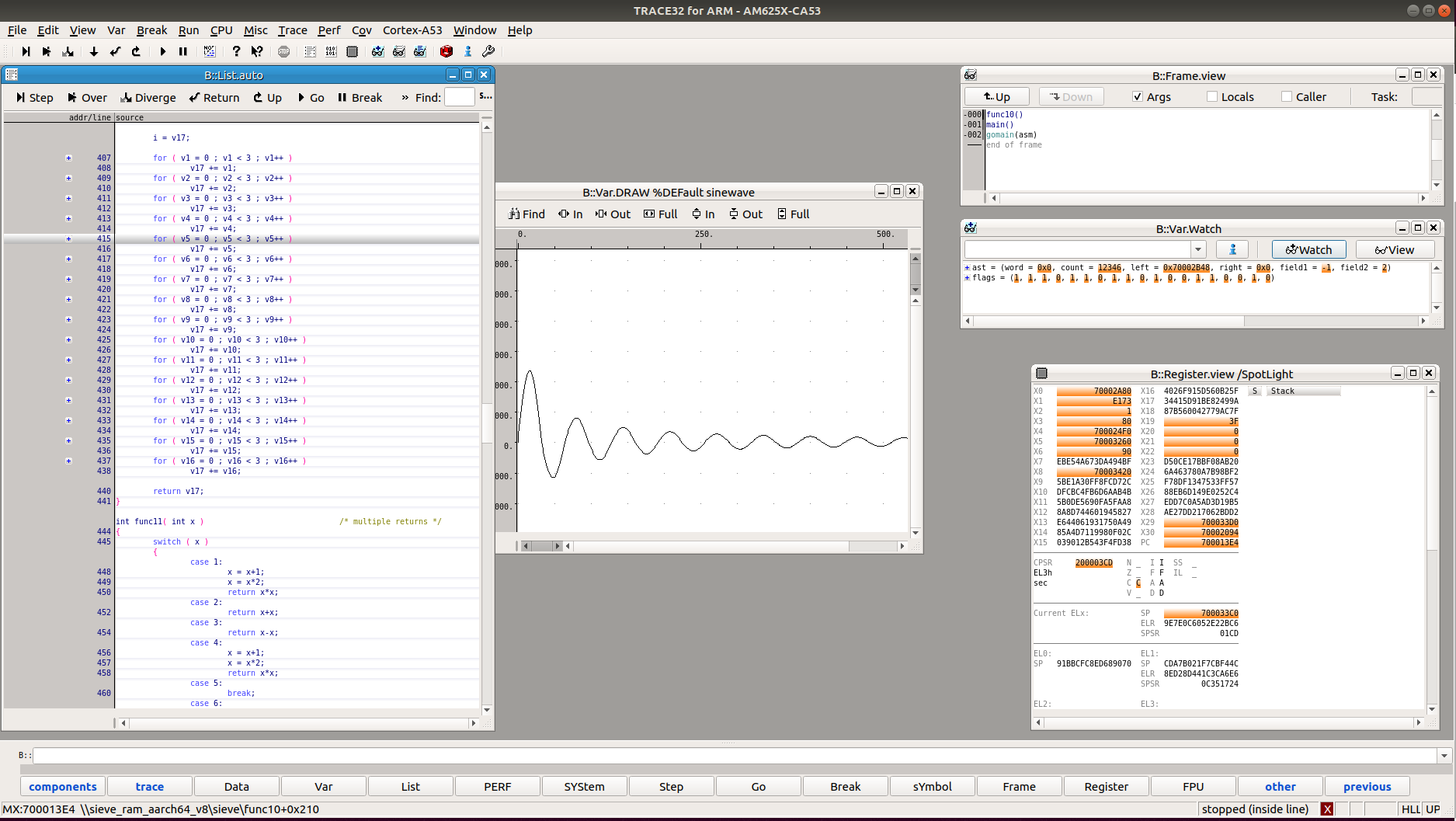Toggle breakpoint marker on line 421
This screenshot has width=1456, height=821.
(68, 299)
